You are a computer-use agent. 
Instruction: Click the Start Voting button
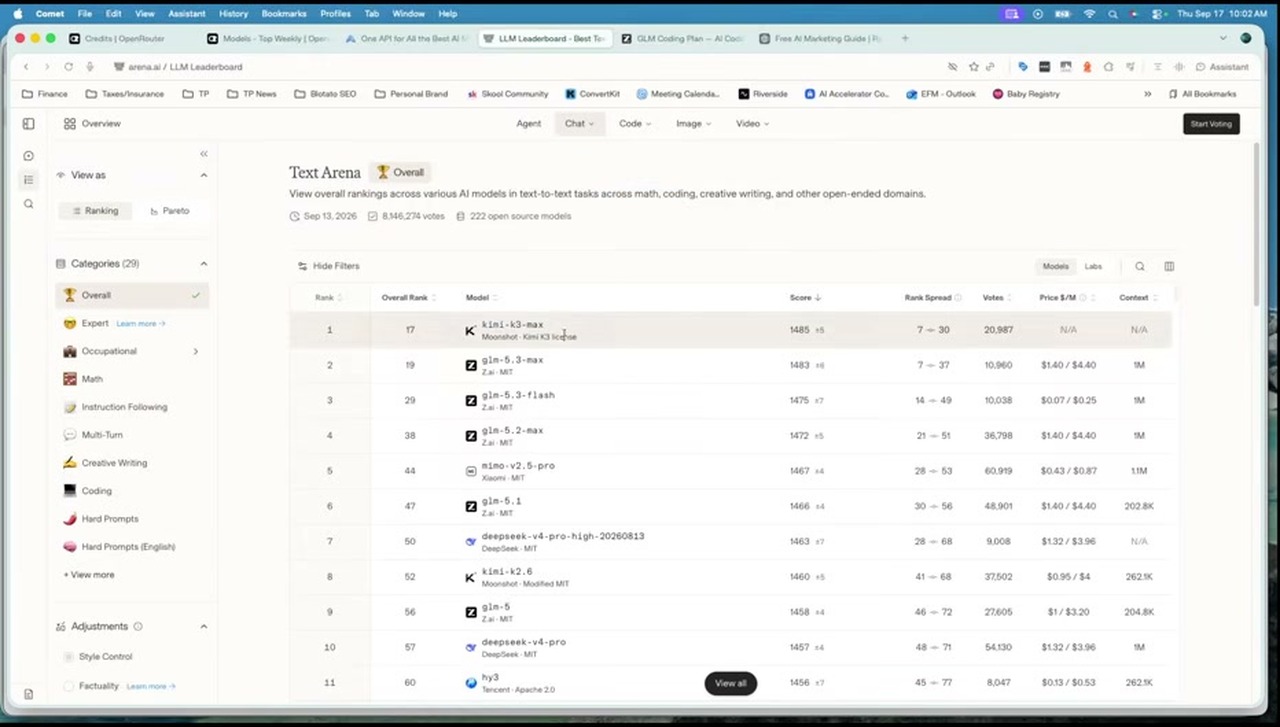[1211, 124]
